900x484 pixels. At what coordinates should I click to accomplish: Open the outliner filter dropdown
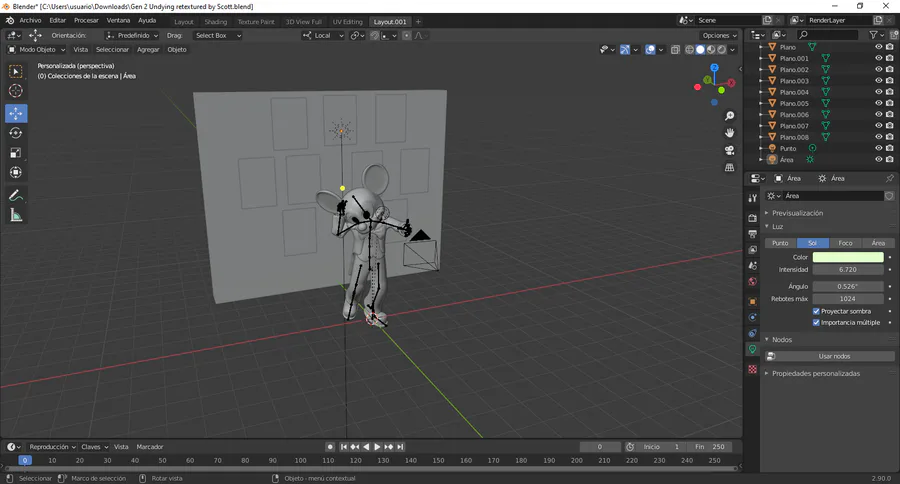point(876,36)
